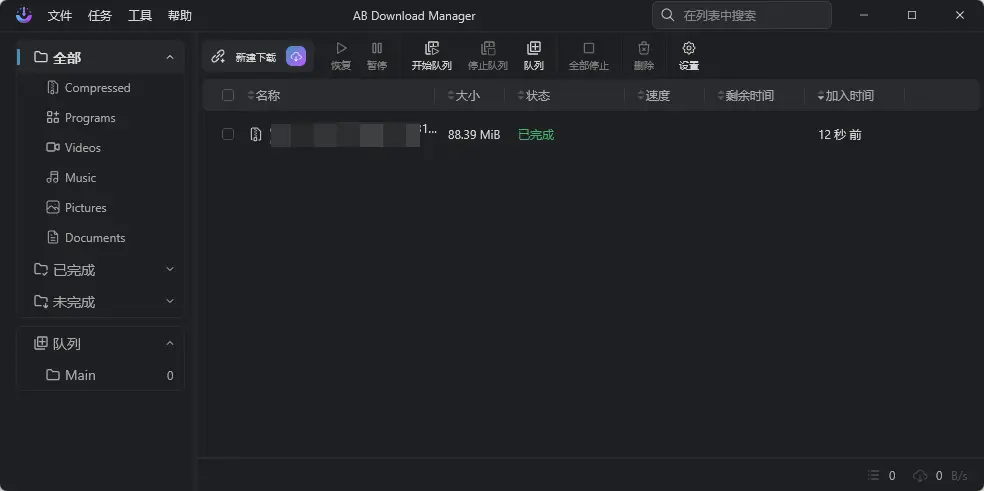984x491 pixels.
Task: Expand the 未完成 chevron
Action: click(x=169, y=301)
